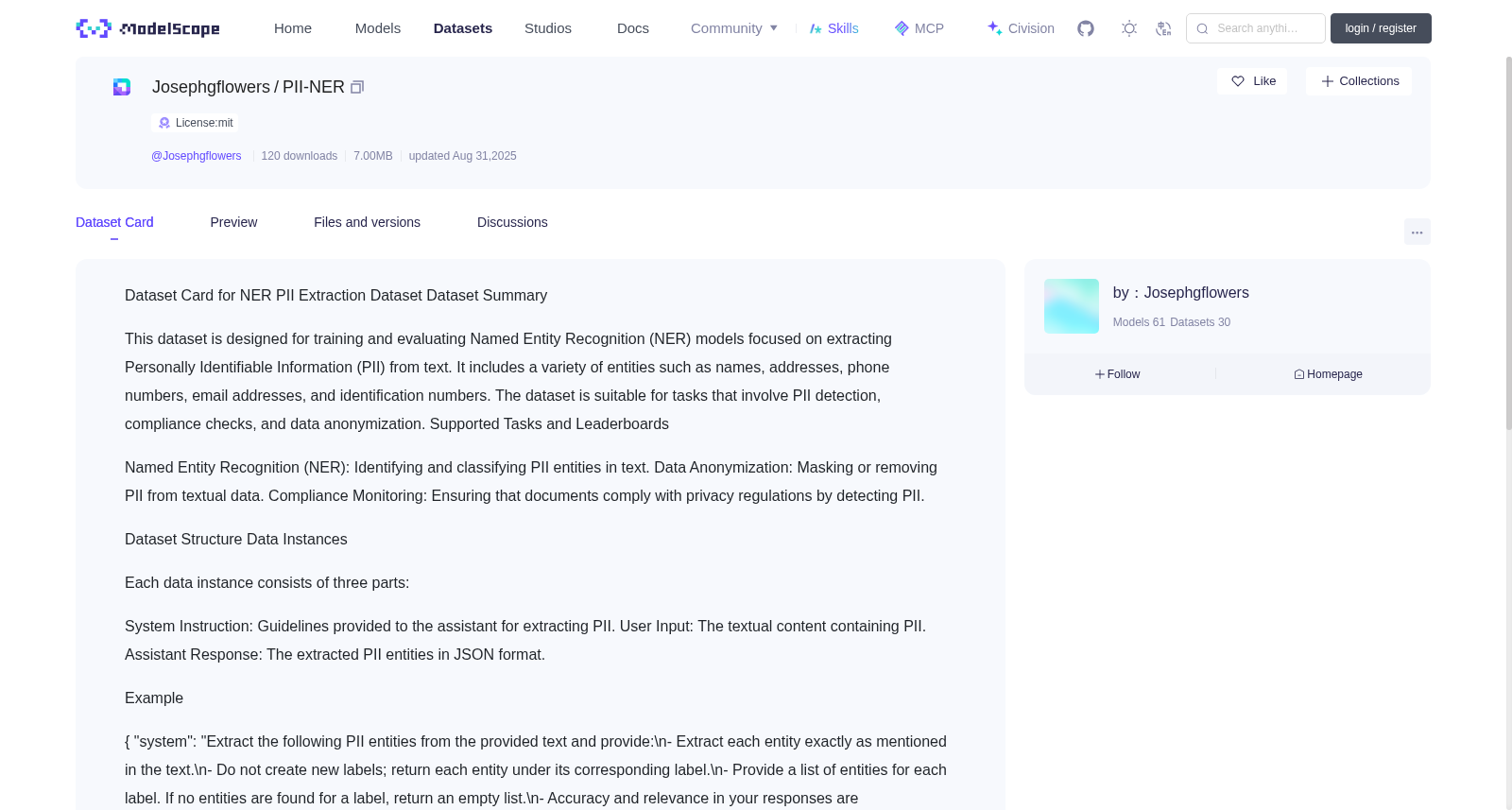Switch to Files and versions tab
Viewport: 1512px width, 810px height.
pyautogui.click(x=367, y=222)
